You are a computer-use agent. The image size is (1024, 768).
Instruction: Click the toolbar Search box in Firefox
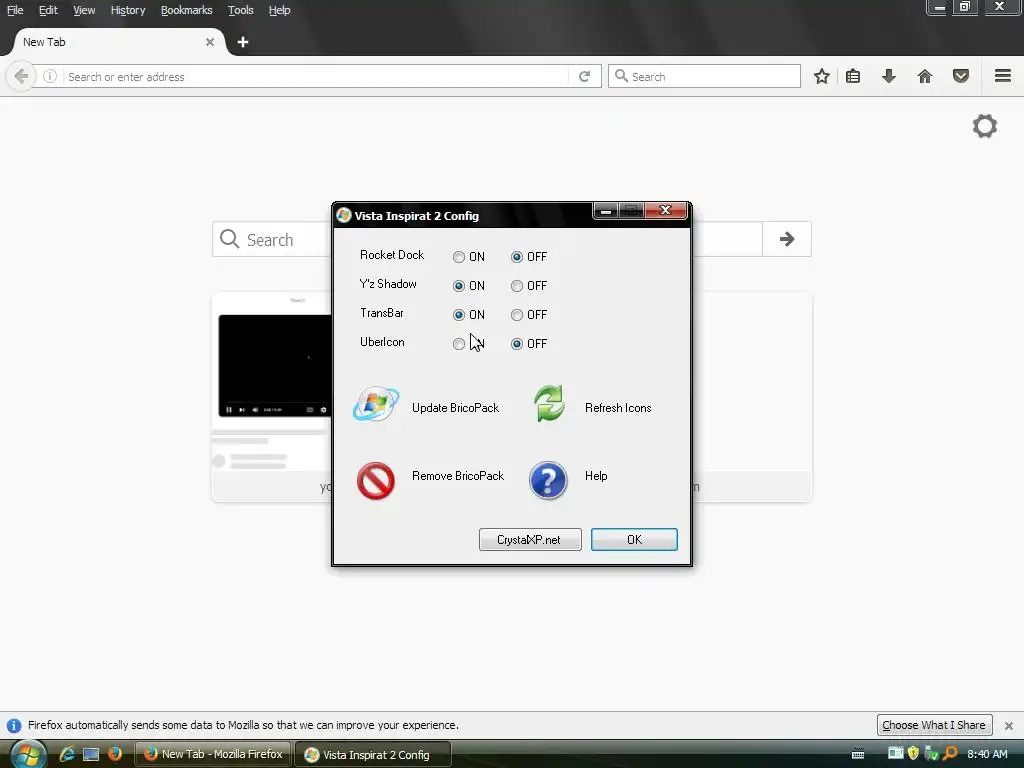(x=704, y=76)
